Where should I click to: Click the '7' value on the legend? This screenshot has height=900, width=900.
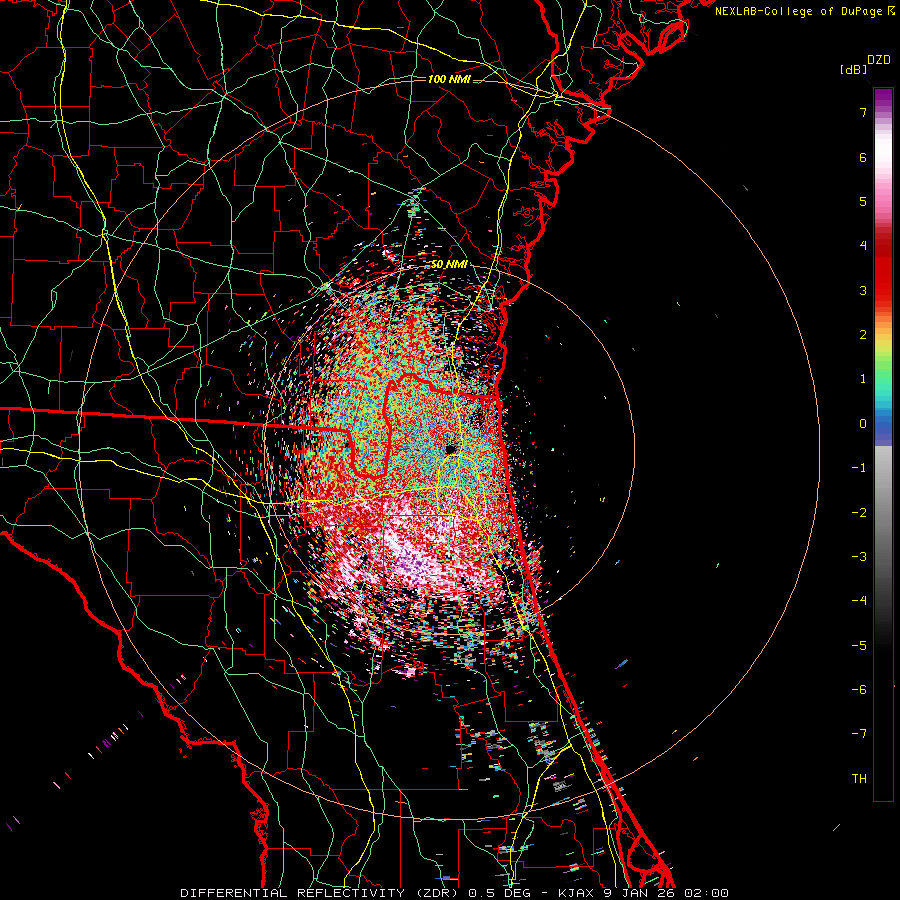tap(863, 112)
